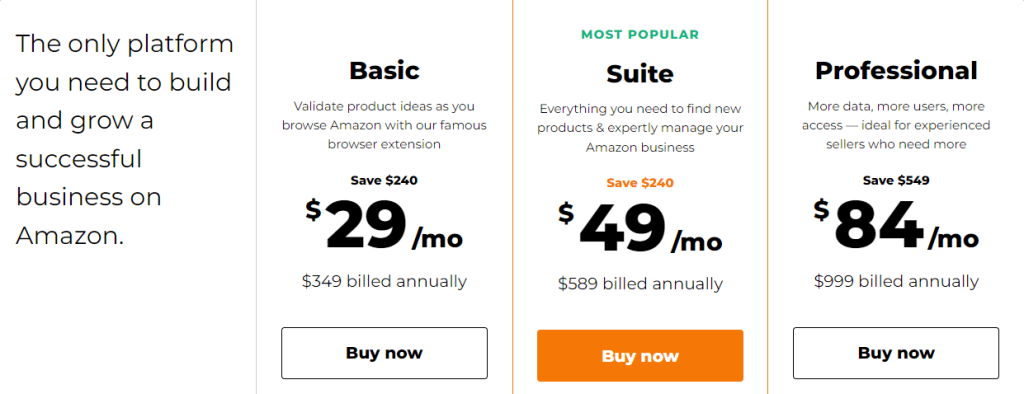This screenshot has width=1024, height=394.
Task: Click the Professional plan description text
Action: (x=896, y=125)
